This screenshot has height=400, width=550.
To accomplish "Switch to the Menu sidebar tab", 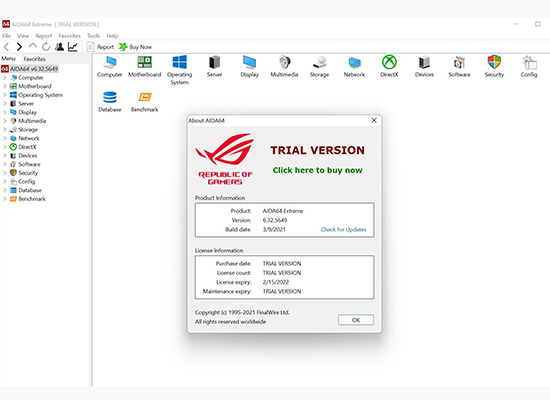I will point(9,59).
